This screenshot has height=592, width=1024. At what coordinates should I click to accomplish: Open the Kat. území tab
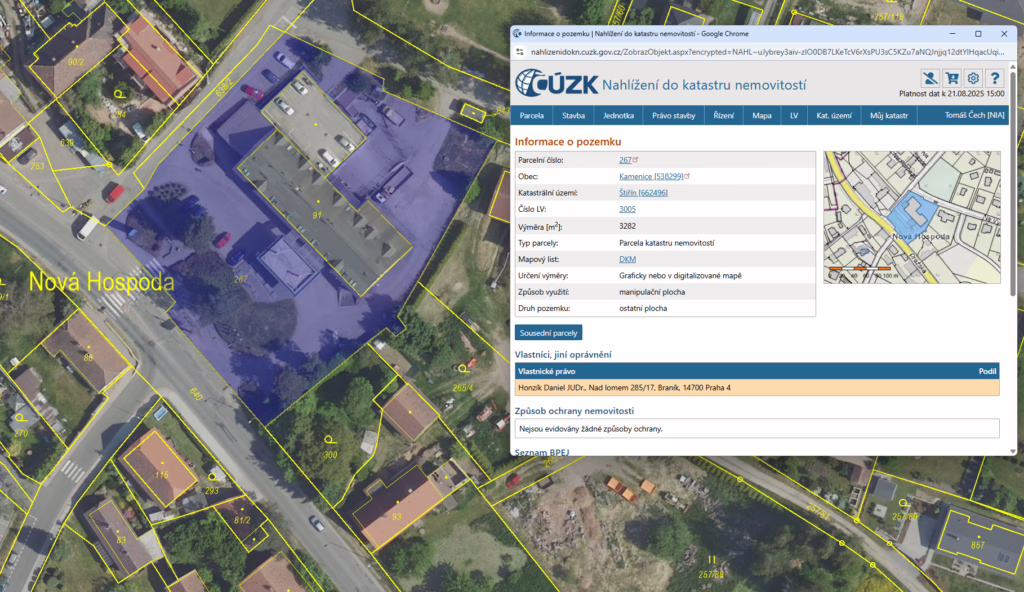pyautogui.click(x=834, y=116)
